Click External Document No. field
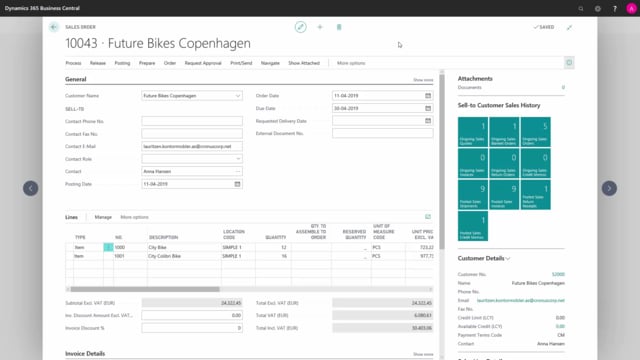Viewport: 640px width, 360px height. (382, 133)
